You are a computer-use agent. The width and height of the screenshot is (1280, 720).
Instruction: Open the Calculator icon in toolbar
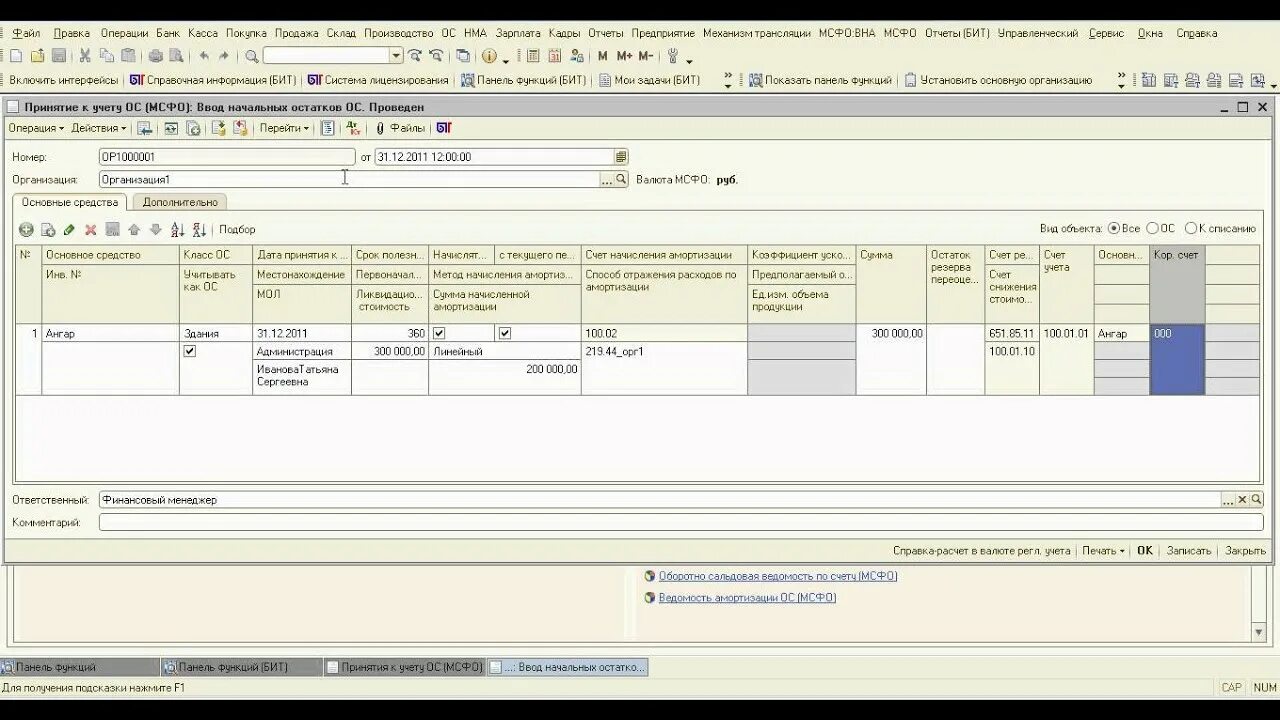pyautogui.click(x=532, y=56)
